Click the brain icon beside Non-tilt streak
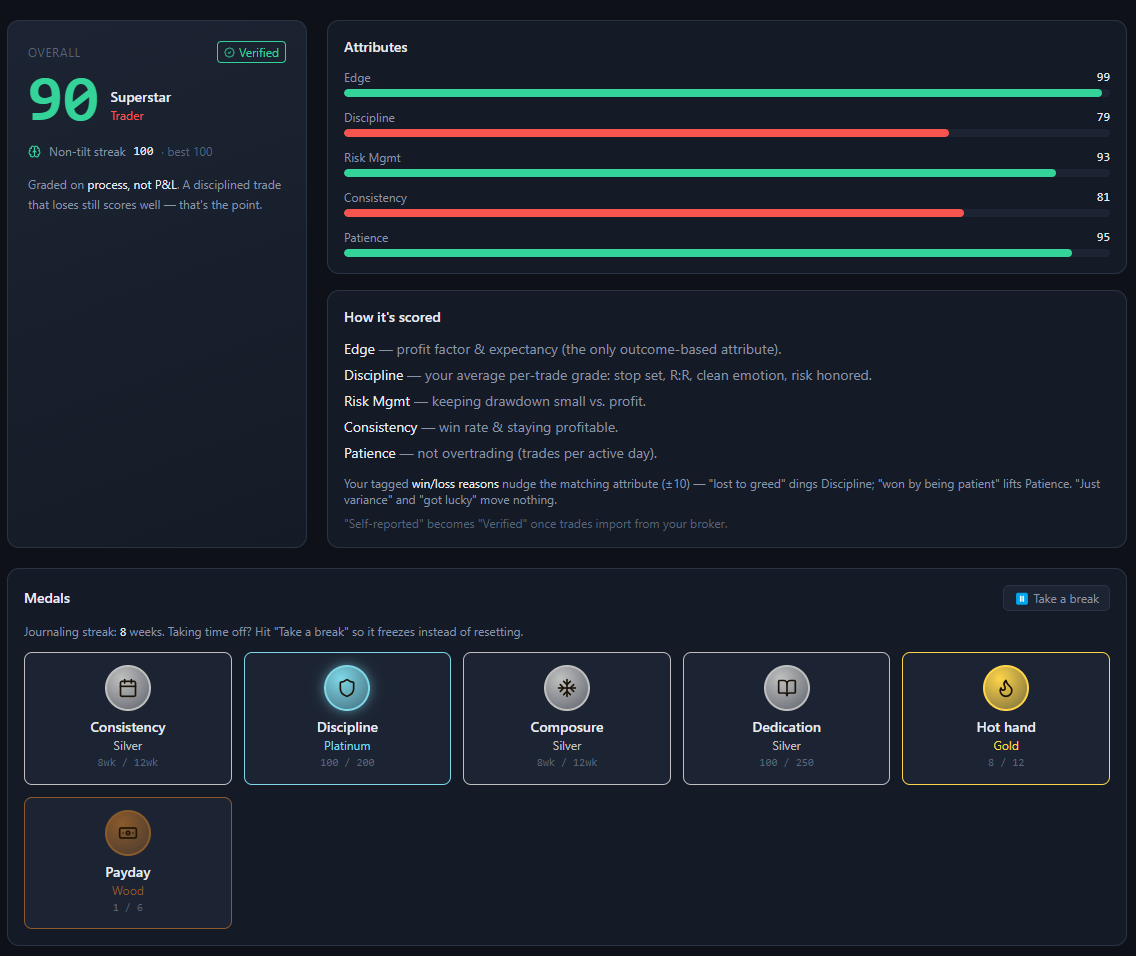Screen dimensions: 1136x956 (34, 151)
